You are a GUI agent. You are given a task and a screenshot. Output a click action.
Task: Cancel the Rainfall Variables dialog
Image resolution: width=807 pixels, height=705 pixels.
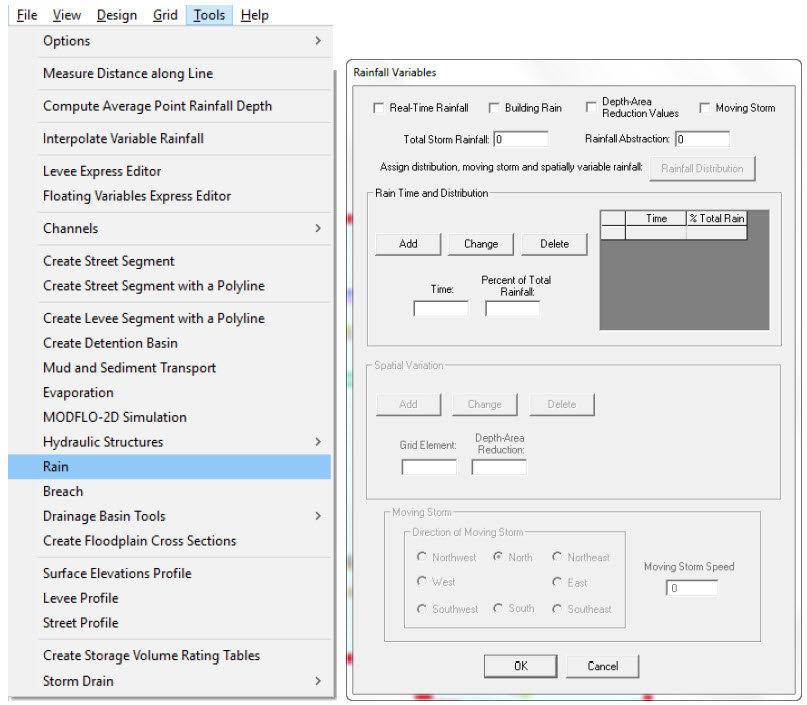coord(602,666)
